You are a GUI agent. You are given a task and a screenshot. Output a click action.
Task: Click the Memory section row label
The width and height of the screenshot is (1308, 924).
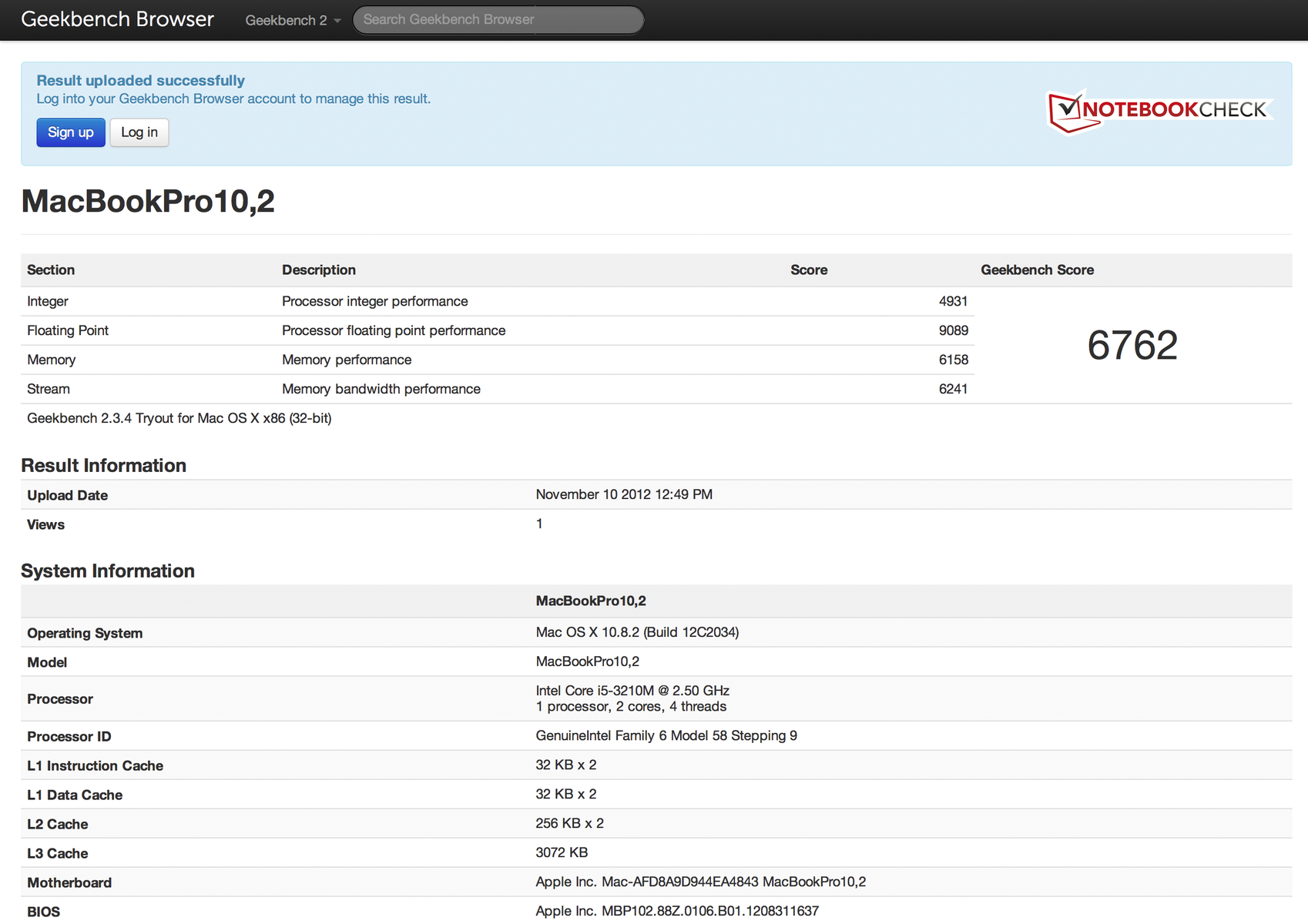point(52,360)
